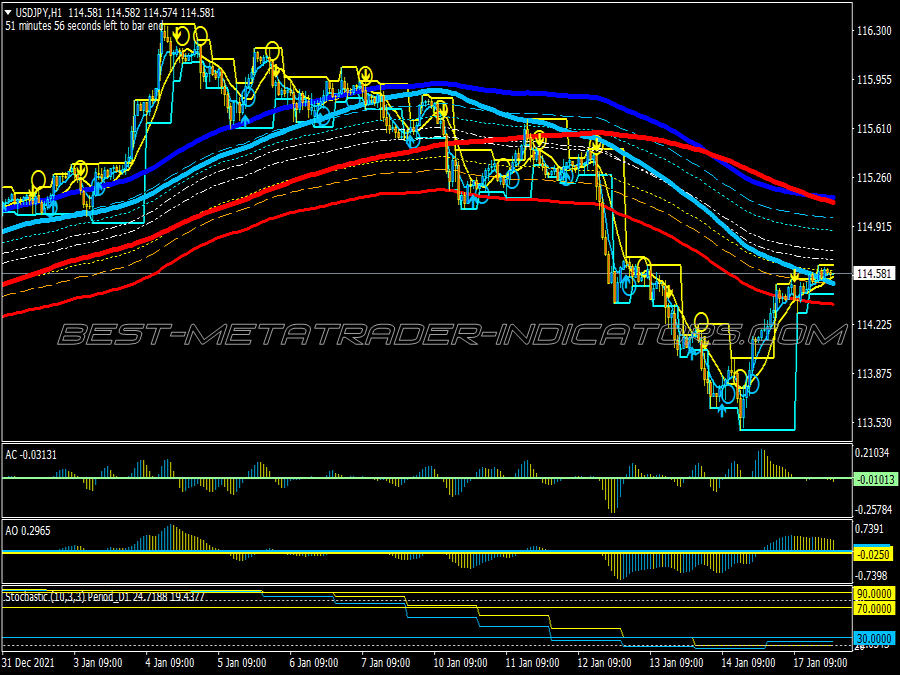Click the AO 0.2965 indicator label
Screen dimensions: 900x675
[28, 530]
